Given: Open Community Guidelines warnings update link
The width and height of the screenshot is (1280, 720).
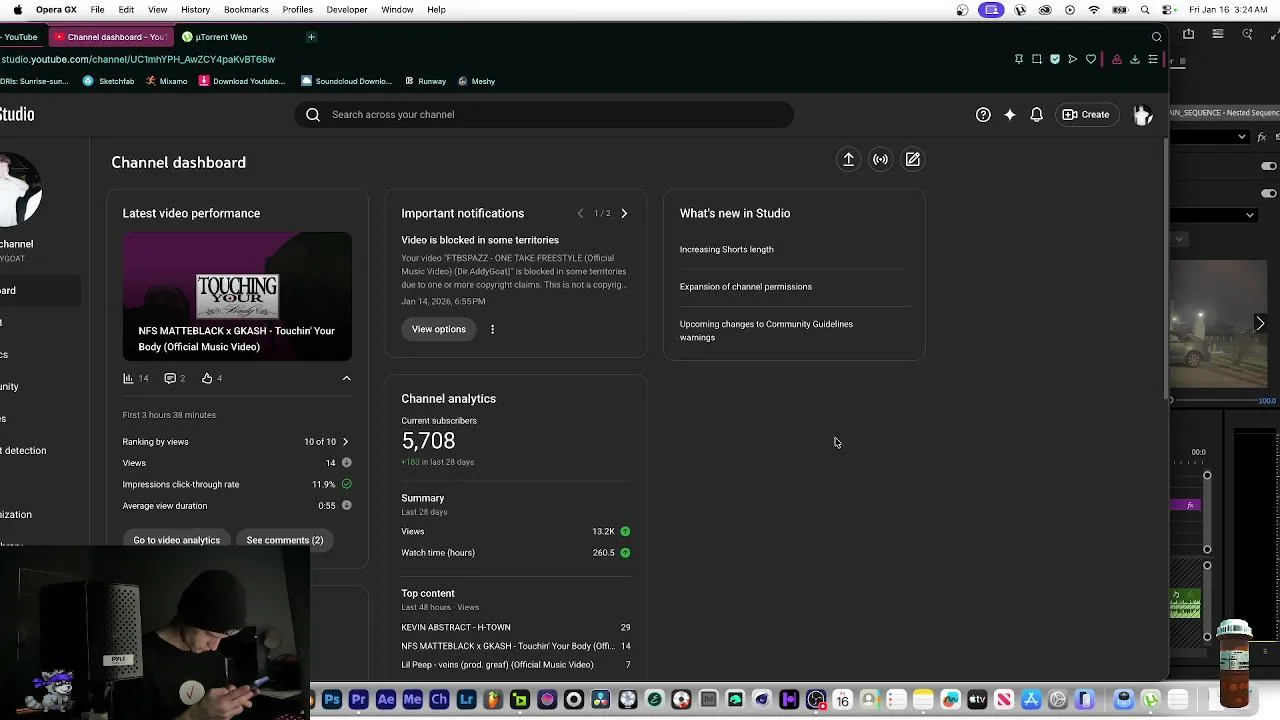Looking at the screenshot, I should pos(766,331).
